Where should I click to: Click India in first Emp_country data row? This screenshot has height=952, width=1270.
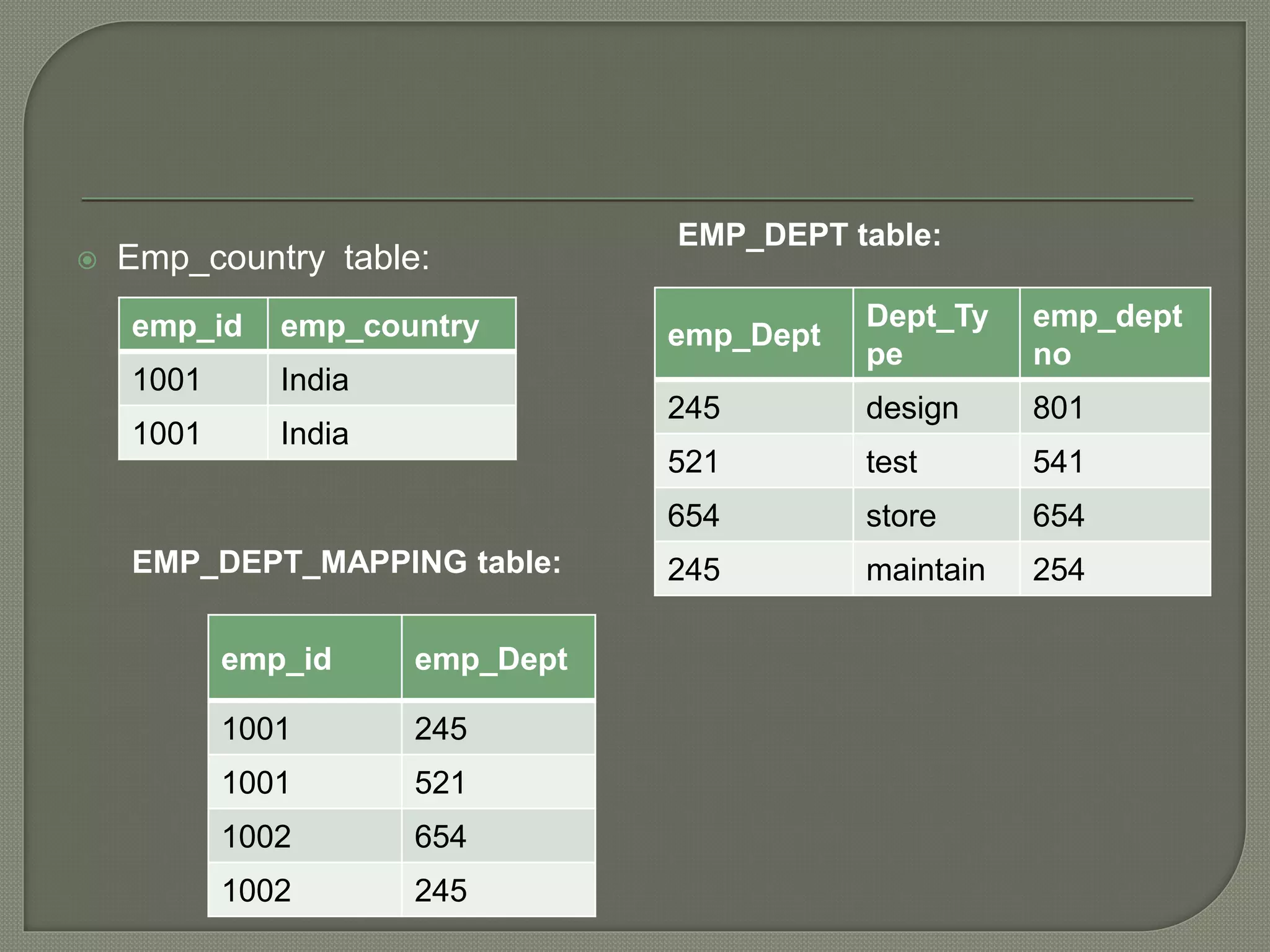(x=392, y=379)
